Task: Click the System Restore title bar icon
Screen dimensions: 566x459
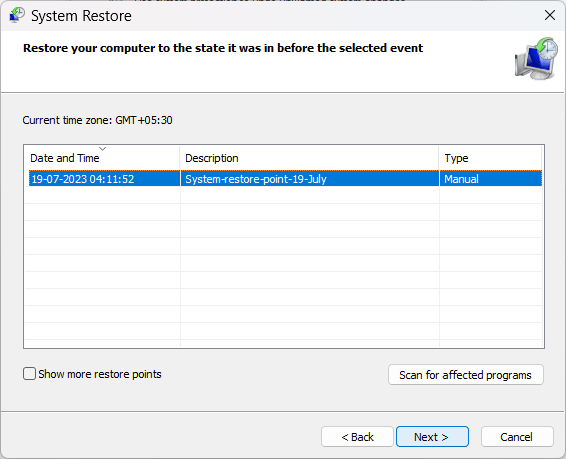Action: pos(17,16)
